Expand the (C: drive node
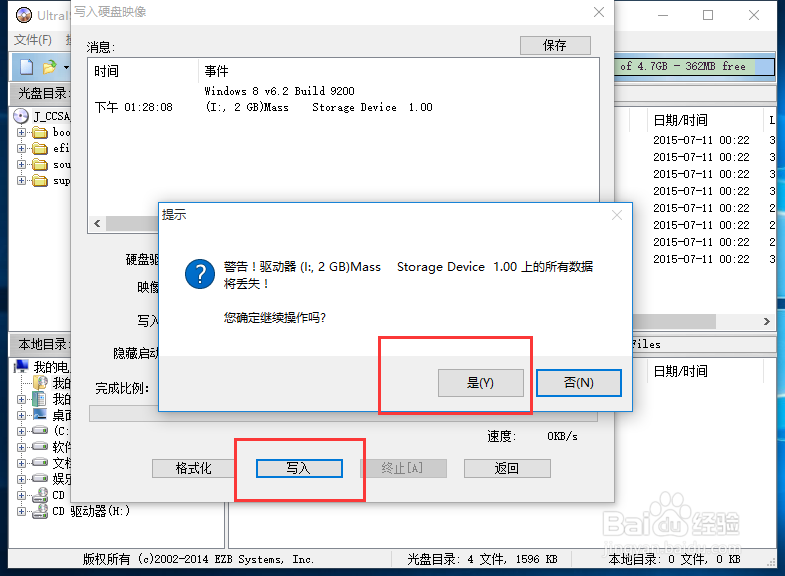785x576 pixels. [x=21, y=431]
